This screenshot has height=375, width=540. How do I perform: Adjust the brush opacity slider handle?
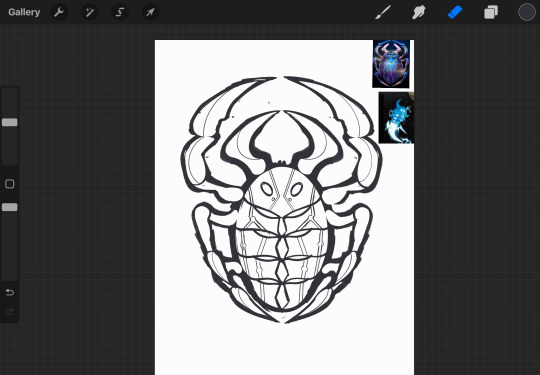tap(10, 207)
